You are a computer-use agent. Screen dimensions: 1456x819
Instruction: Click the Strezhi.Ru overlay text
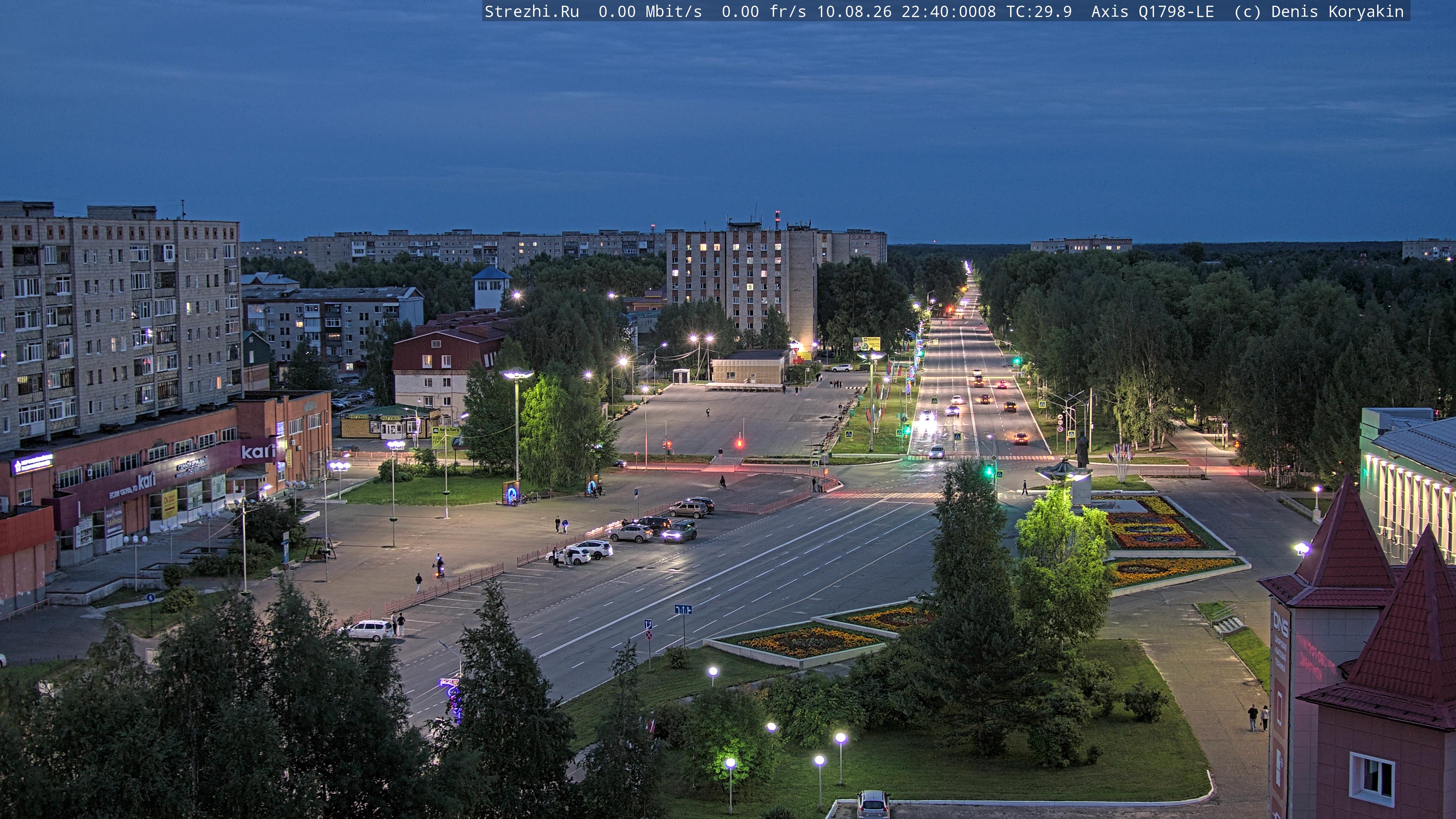[x=532, y=12]
